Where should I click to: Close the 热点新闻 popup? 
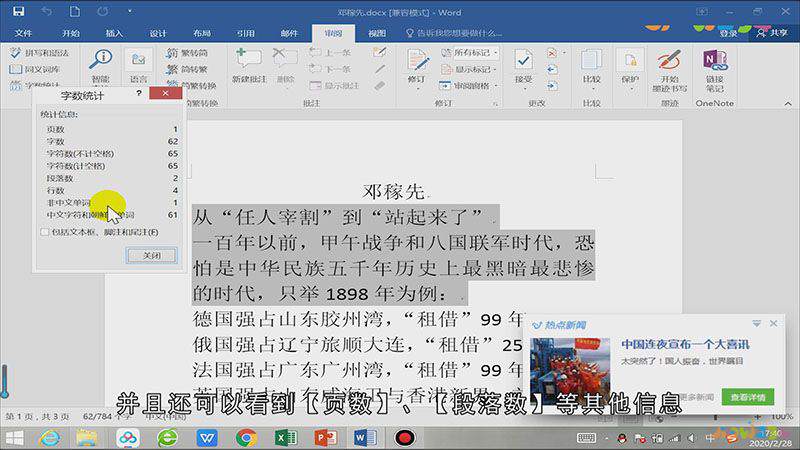(773, 323)
